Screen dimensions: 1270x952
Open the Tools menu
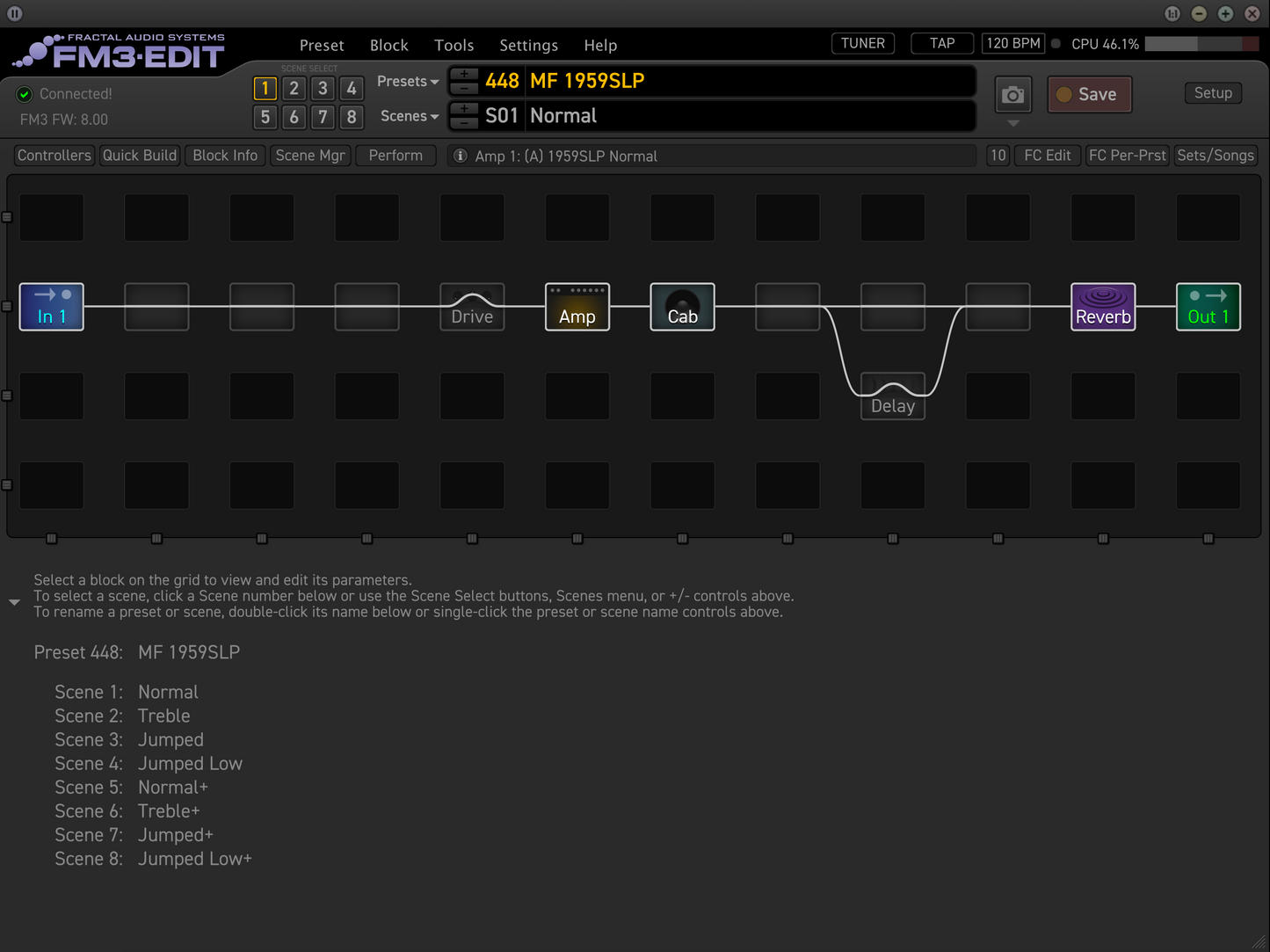[x=454, y=45]
